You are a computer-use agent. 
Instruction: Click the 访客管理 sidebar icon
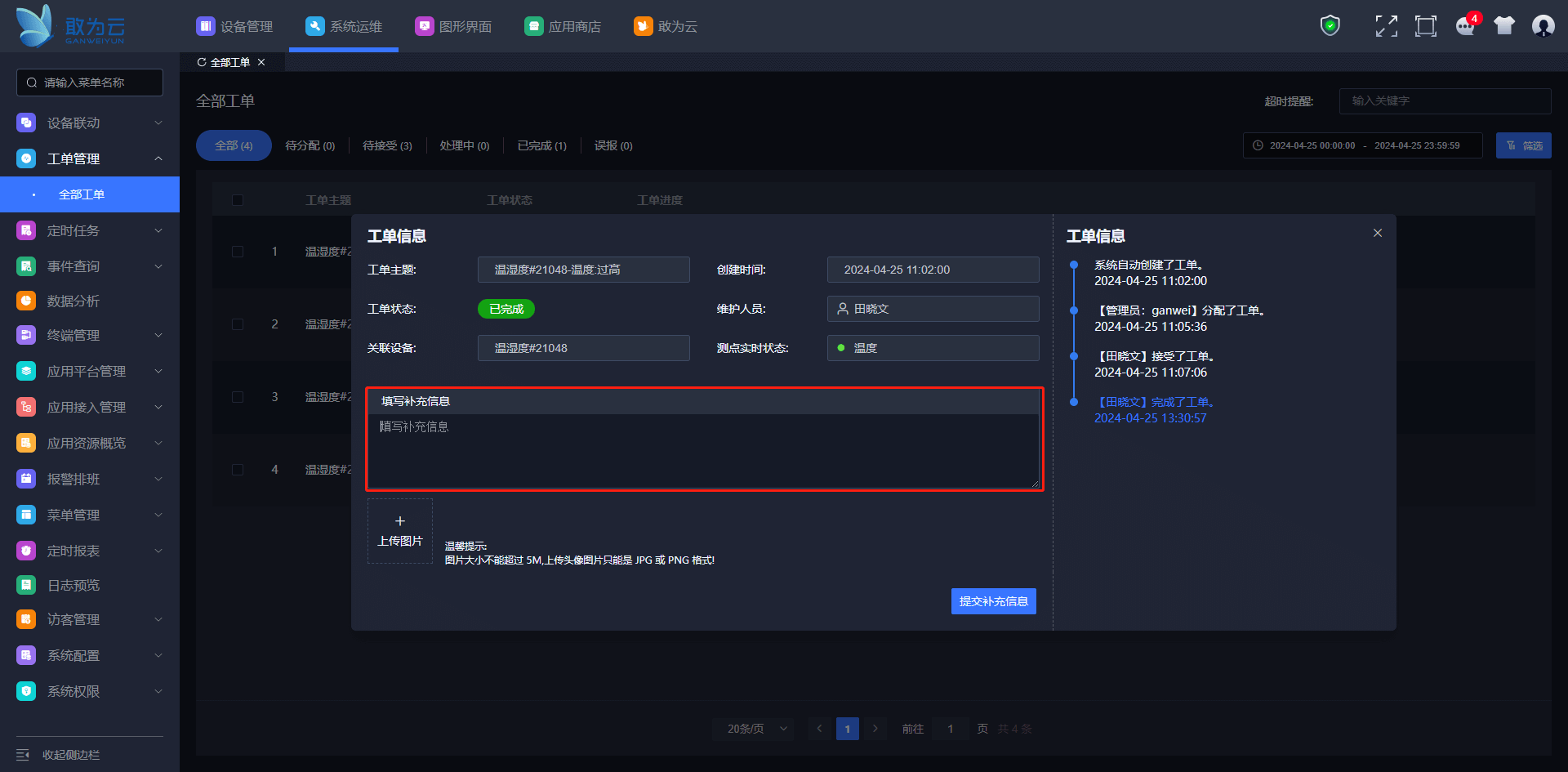tap(26, 619)
